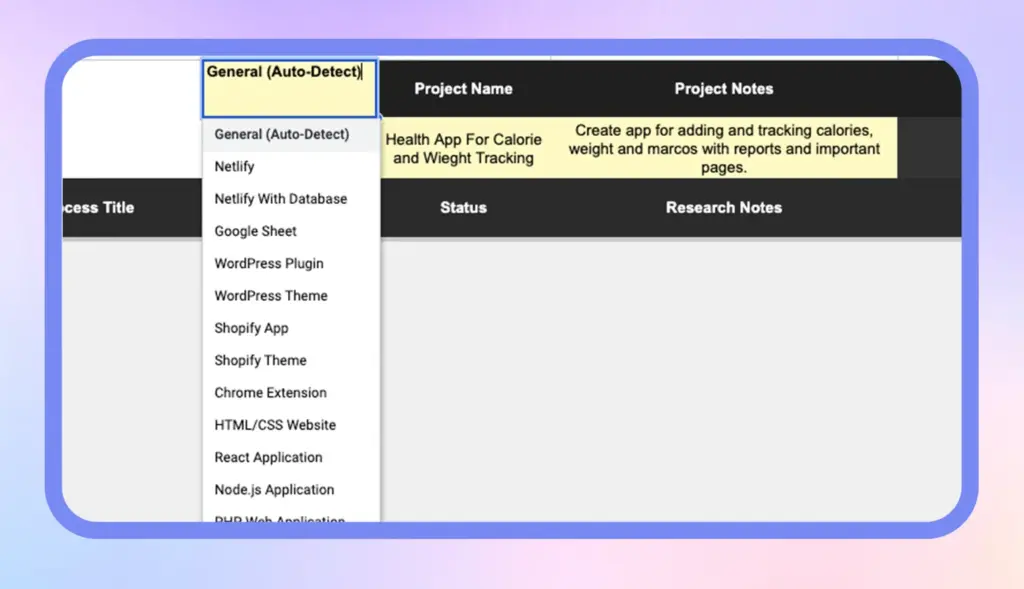Choose "WordPress Plugin" from the list

(268, 263)
